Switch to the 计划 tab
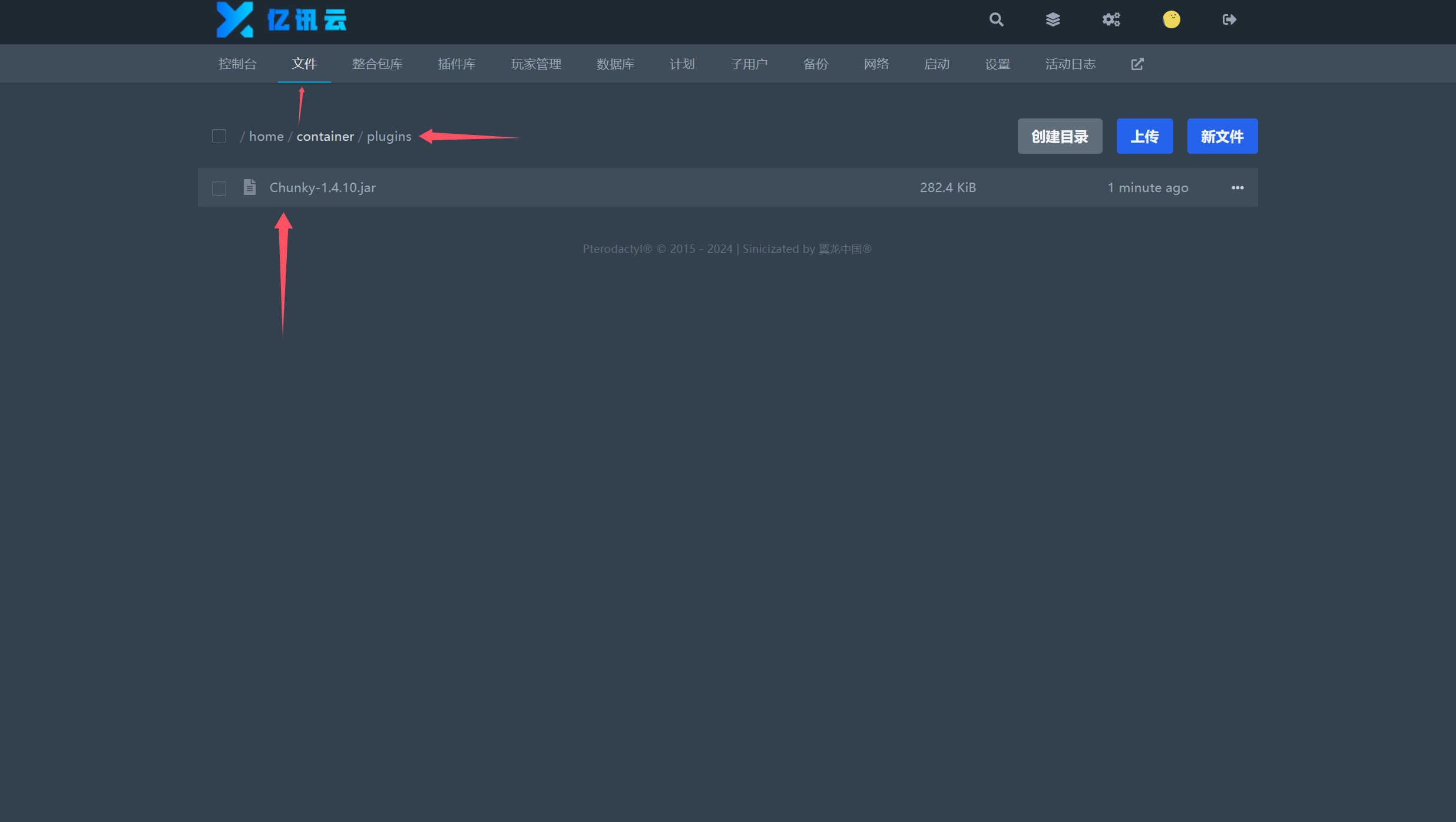Image resolution: width=1456 pixels, height=822 pixels. (682, 64)
